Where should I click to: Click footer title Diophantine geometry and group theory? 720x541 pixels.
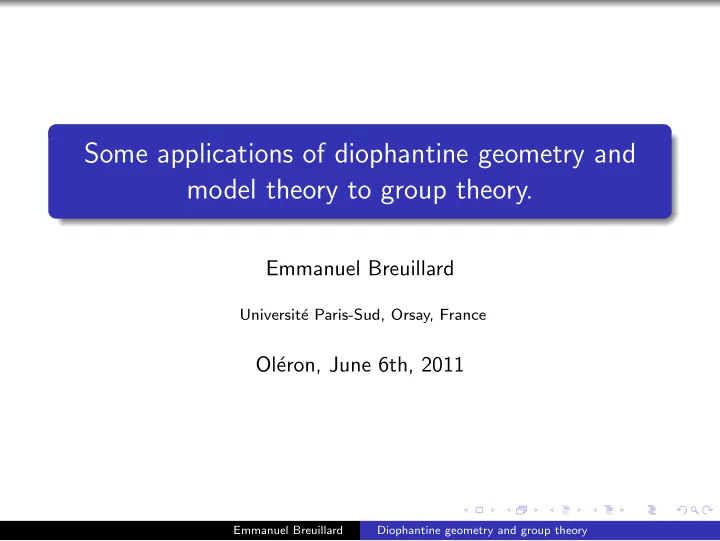[482, 530]
